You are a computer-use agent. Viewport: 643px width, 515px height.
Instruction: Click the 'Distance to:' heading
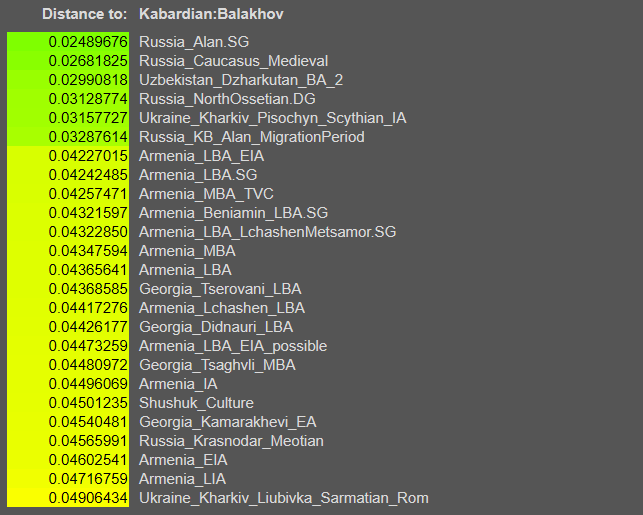coord(85,14)
